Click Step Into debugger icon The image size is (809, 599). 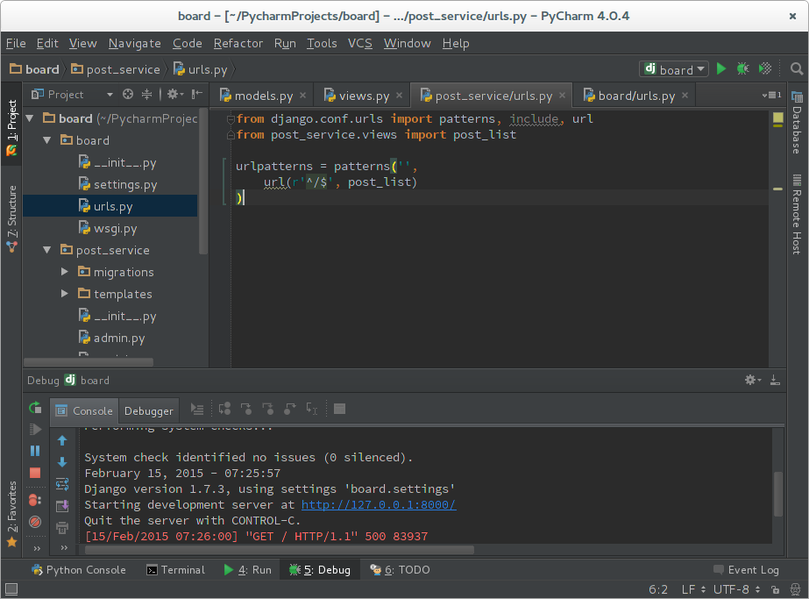coord(246,409)
